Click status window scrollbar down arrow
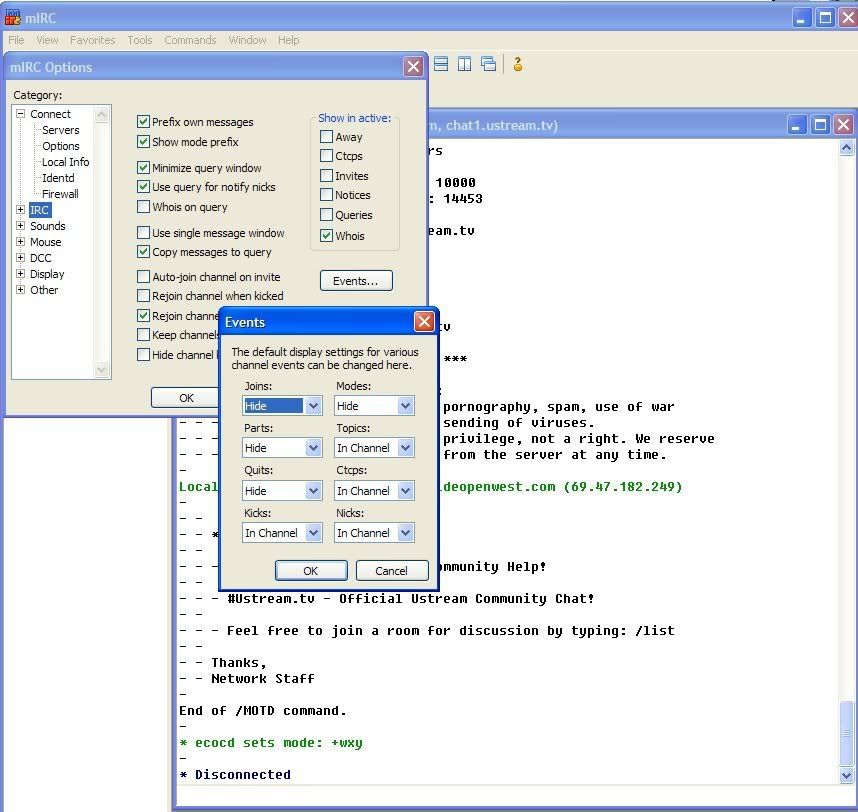Viewport: 858px width, 812px height. click(x=846, y=775)
